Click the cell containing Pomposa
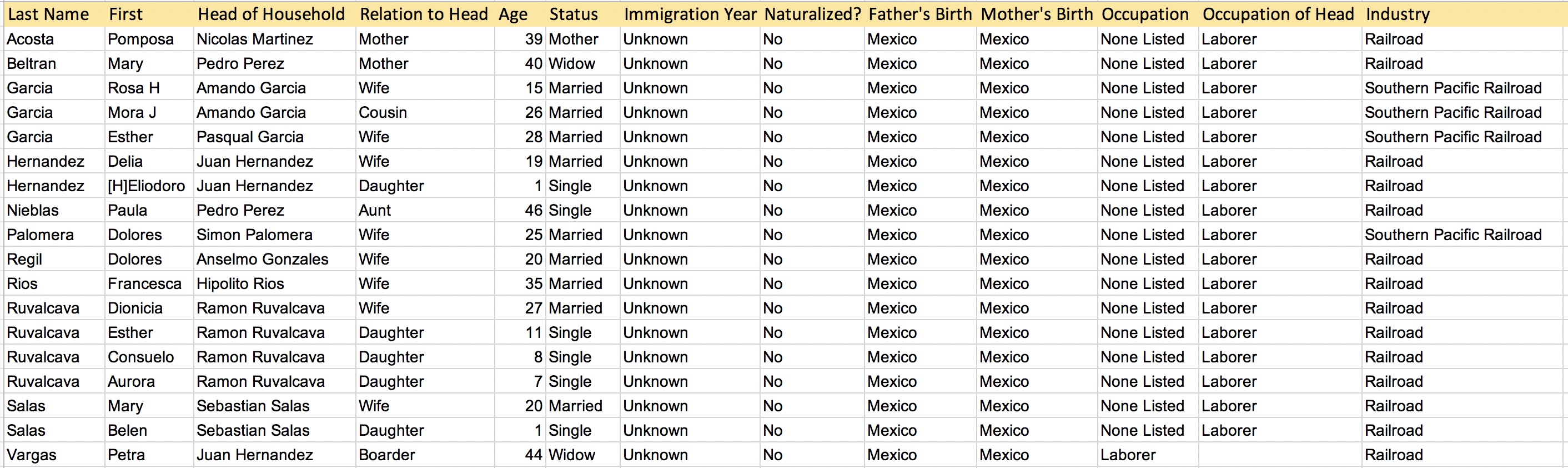Screen dimensions: 1568x468 tap(149, 39)
